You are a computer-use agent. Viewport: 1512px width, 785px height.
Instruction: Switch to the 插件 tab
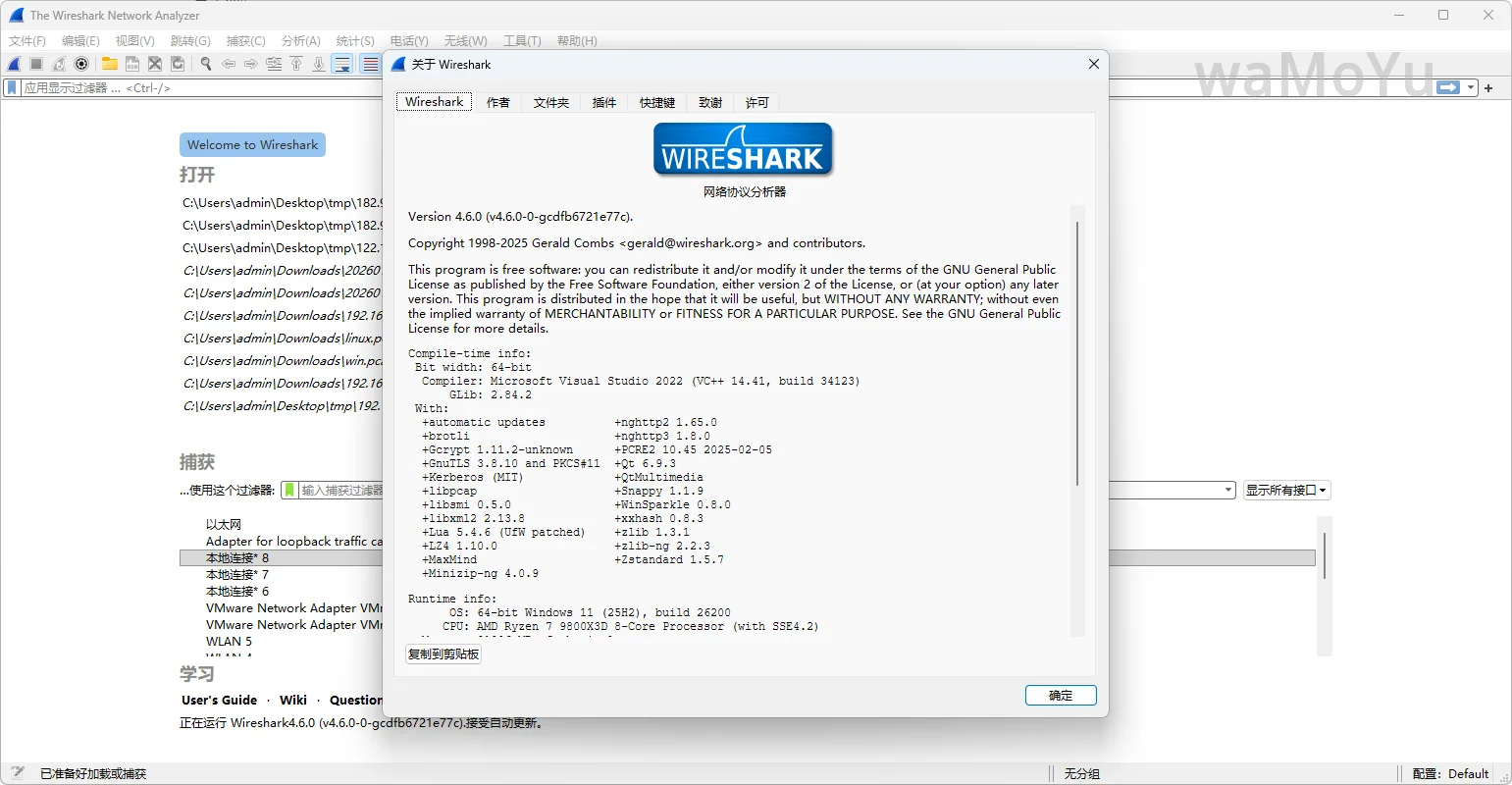pos(604,102)
